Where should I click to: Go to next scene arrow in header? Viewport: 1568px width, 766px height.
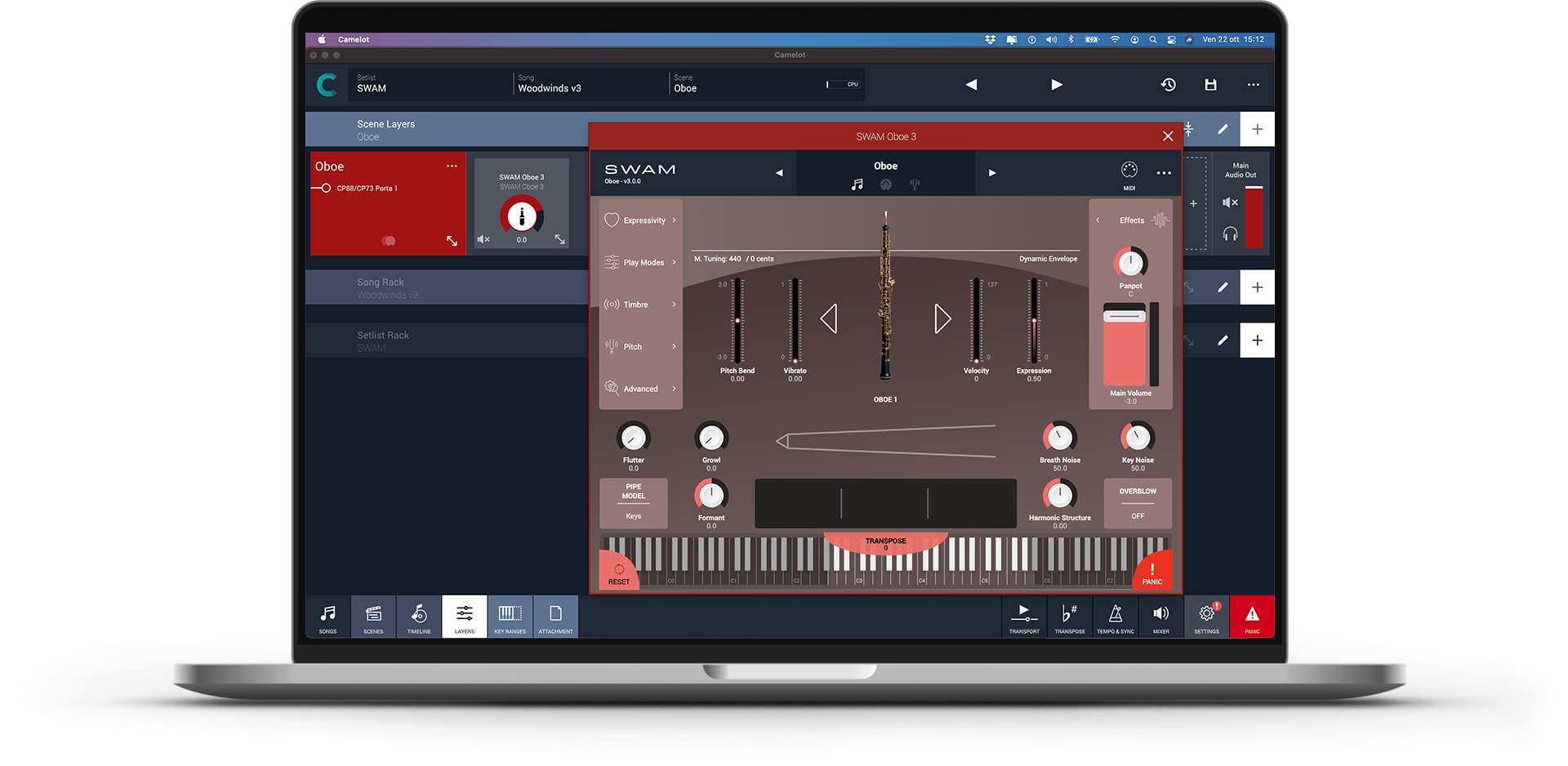click(x=1057, y=85)
